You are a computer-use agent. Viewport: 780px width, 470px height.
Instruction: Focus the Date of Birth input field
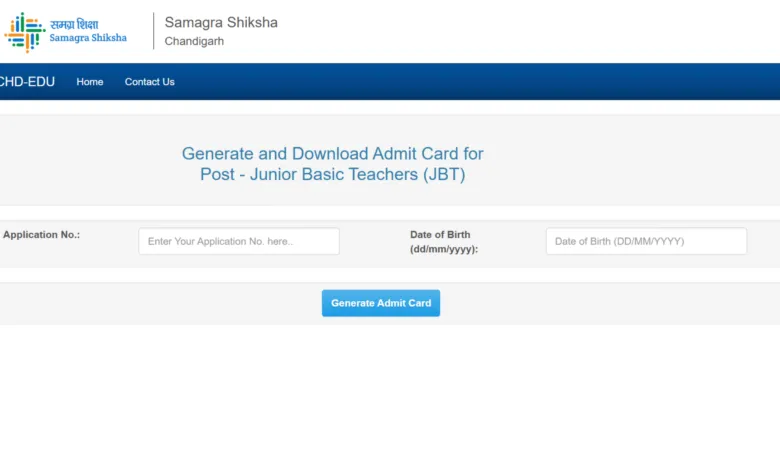646,241
